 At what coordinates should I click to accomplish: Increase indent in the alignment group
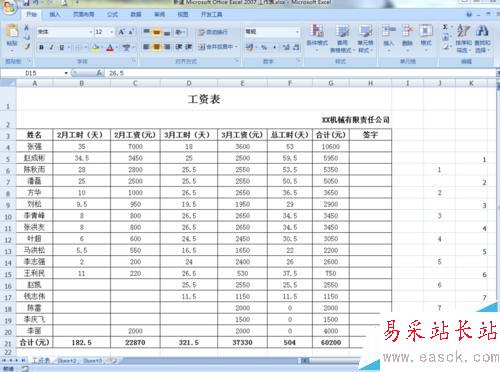pyautogui.click(x=189, y=47)
